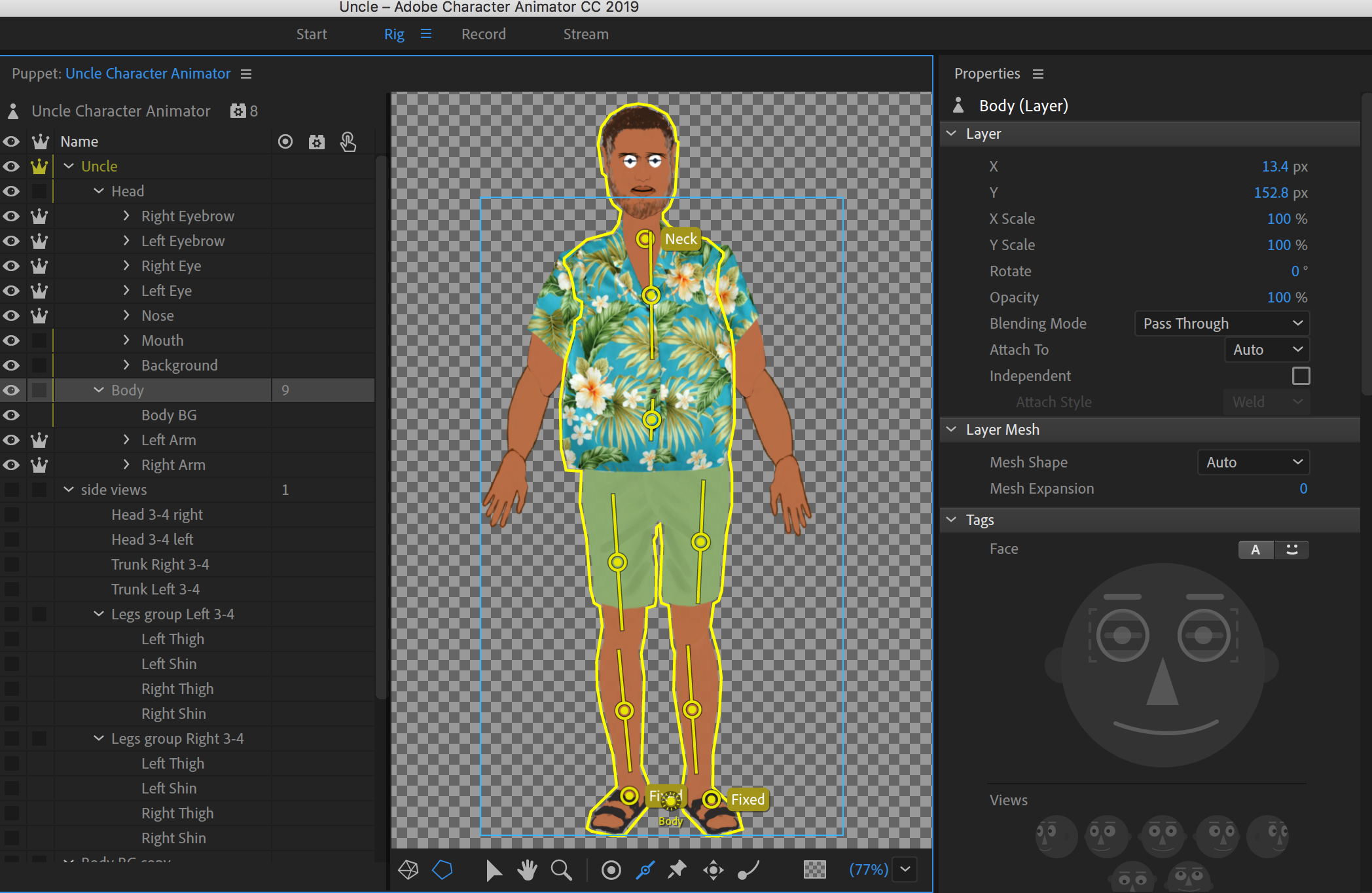Viewport: 1372px width, 893px height.
Task: Hide the Mouth layer visibility eye
Action: [x=11, y=340]
